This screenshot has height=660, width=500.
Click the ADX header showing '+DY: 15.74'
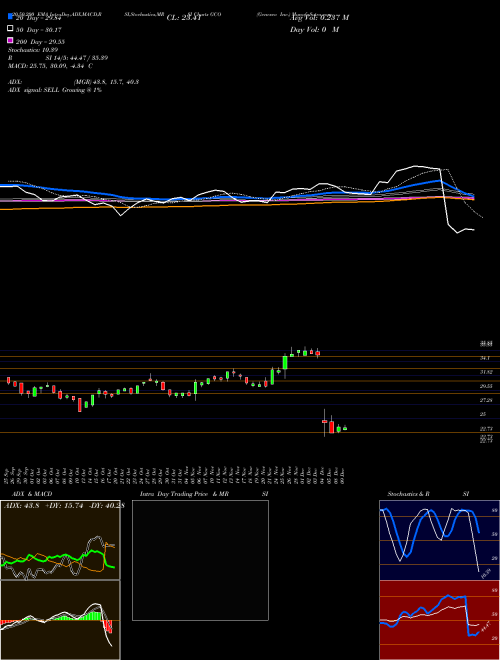pos(64,506)
